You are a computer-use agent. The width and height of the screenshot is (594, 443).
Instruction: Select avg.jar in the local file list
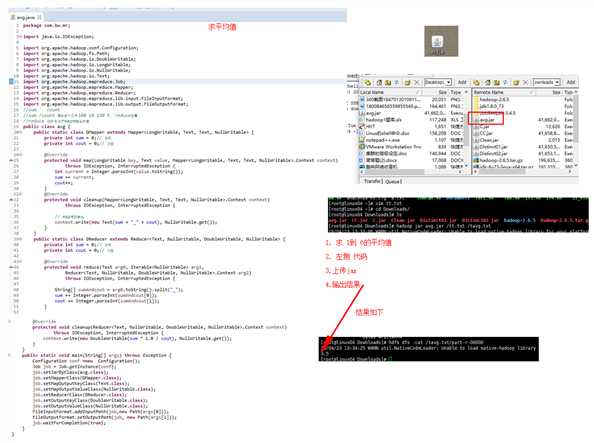[374, 113]
